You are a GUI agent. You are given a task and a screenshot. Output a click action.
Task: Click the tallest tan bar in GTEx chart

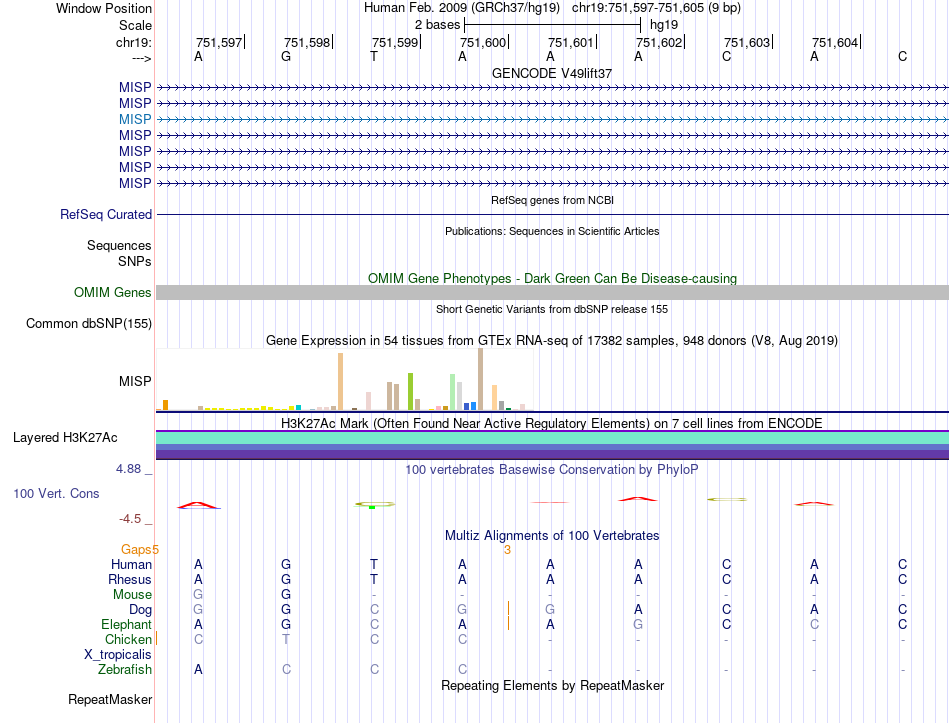coord(480,379)
